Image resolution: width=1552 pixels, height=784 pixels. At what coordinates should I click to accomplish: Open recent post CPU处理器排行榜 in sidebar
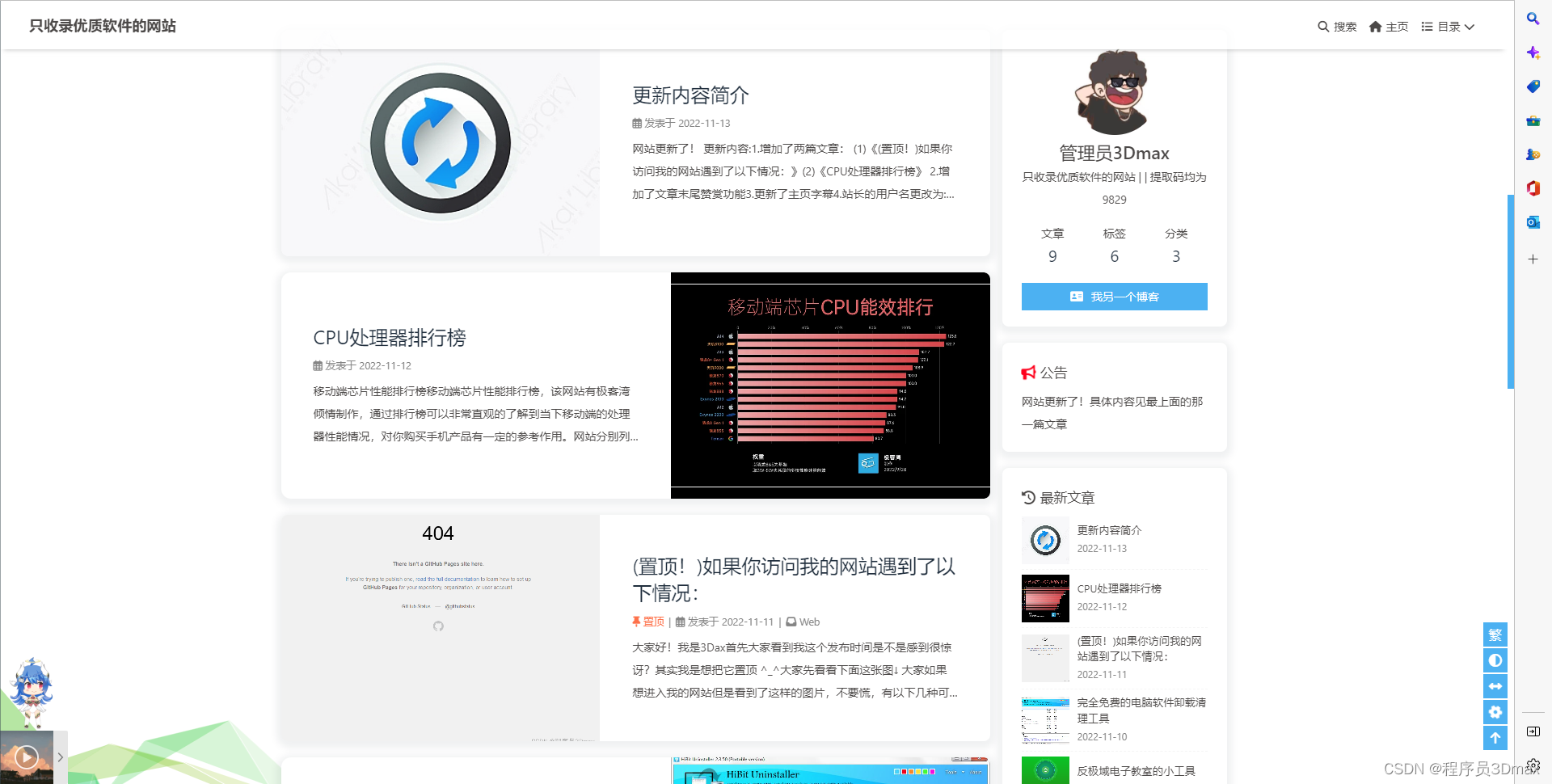pos(1120,588)
